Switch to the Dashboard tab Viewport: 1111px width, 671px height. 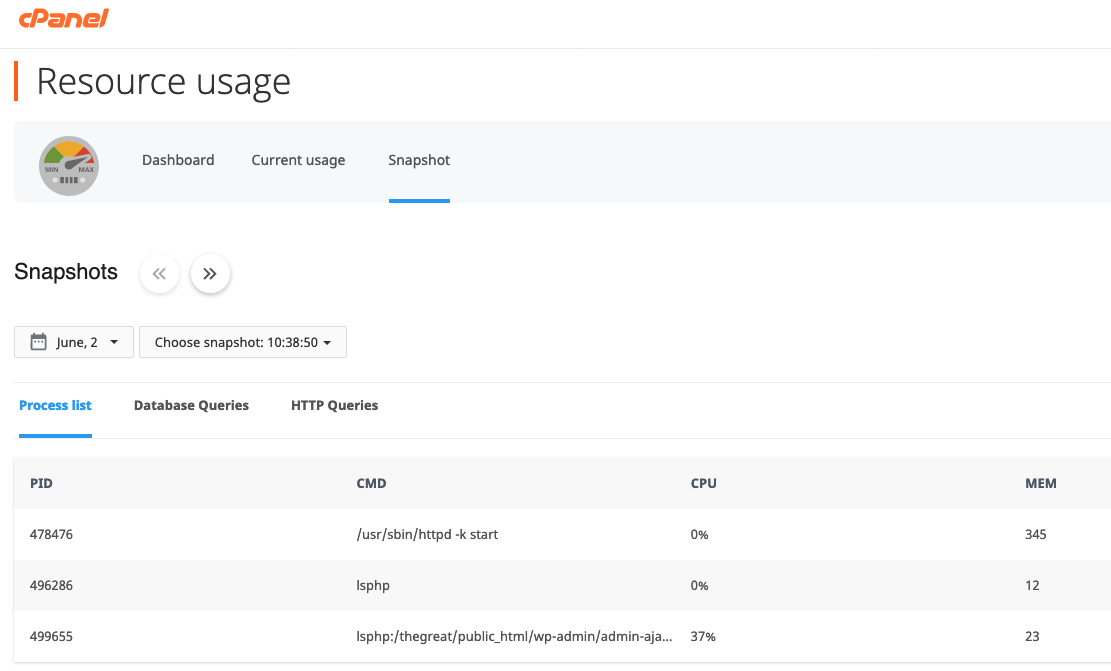178,160
